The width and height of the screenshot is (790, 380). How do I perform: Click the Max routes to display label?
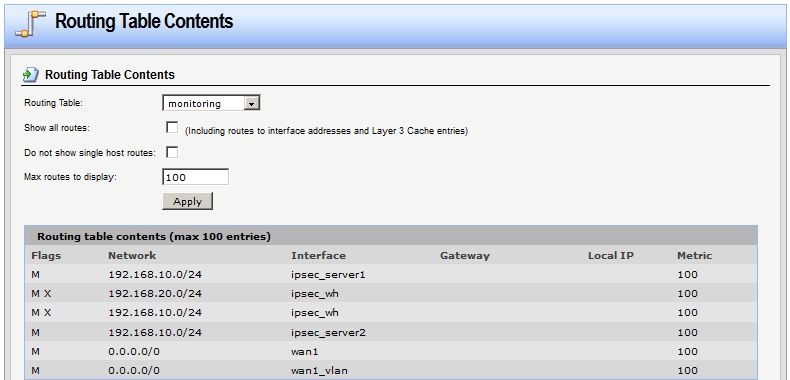click(x=71, y=177)
